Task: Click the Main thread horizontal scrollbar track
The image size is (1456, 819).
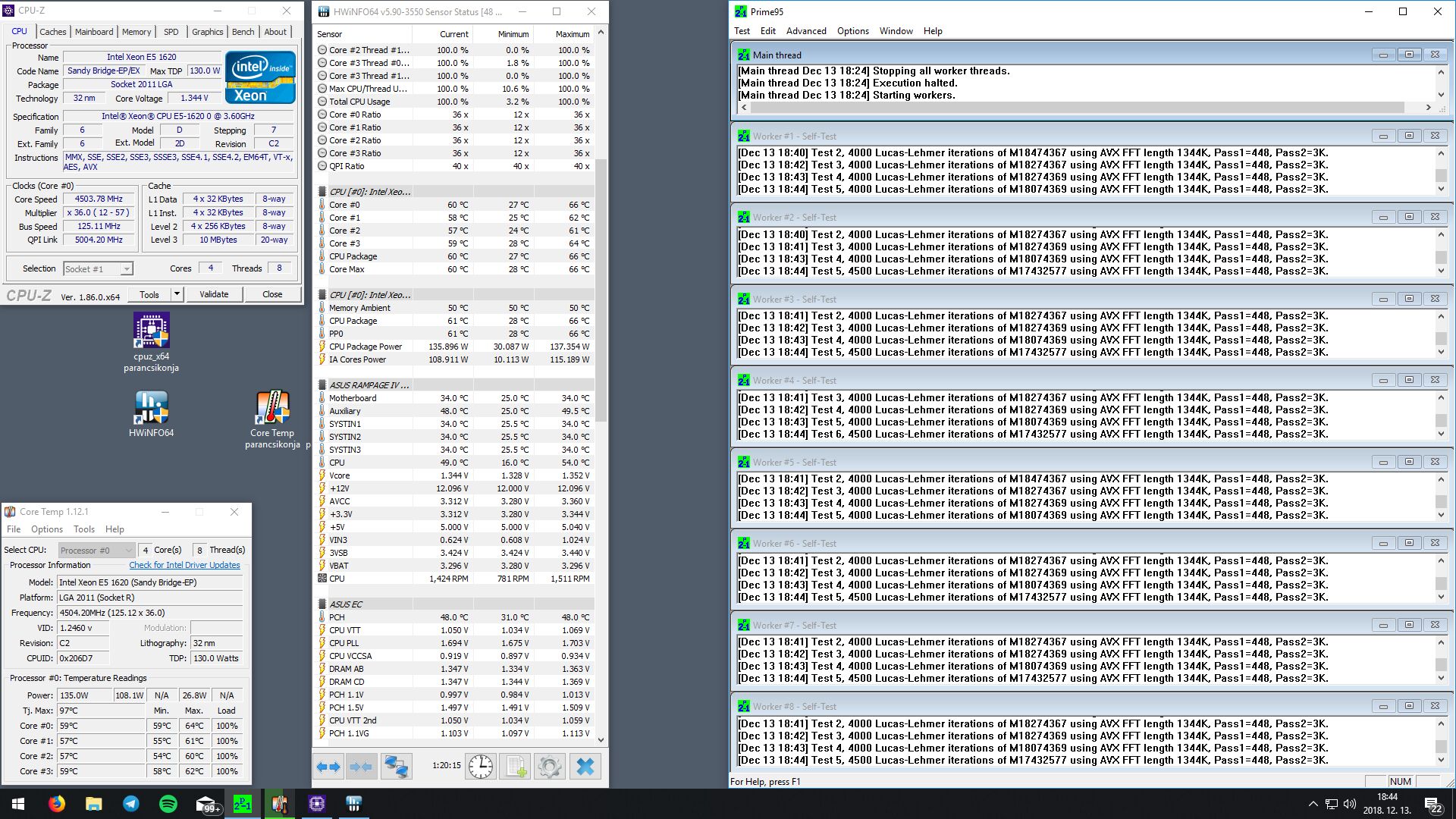Action: [1085, 108]
